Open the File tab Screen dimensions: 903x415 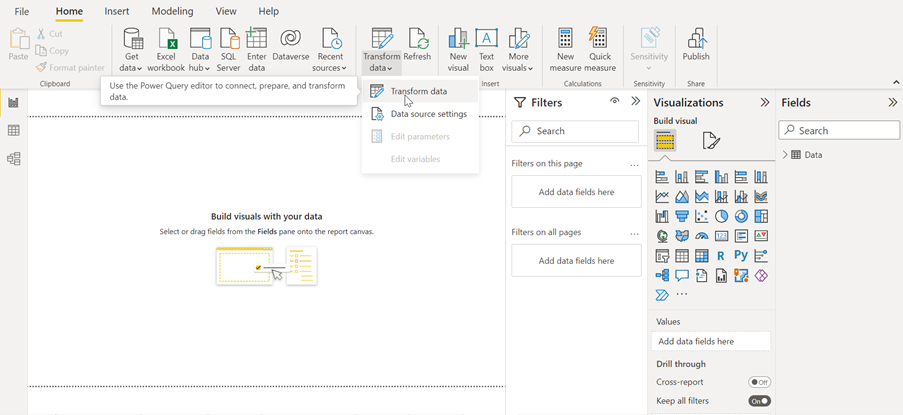coord(22,12)
